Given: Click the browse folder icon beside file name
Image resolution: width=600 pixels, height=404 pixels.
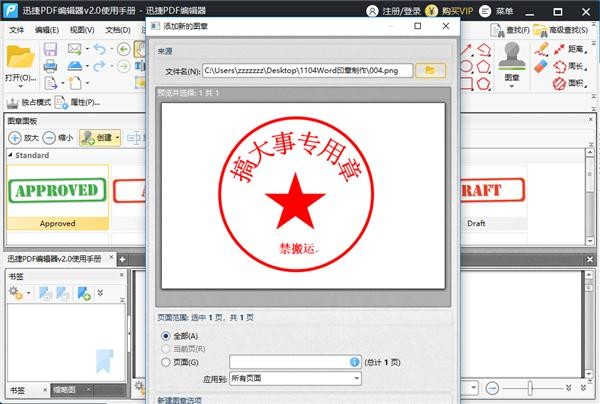Looking at the screenshot, I should [431, 71].
